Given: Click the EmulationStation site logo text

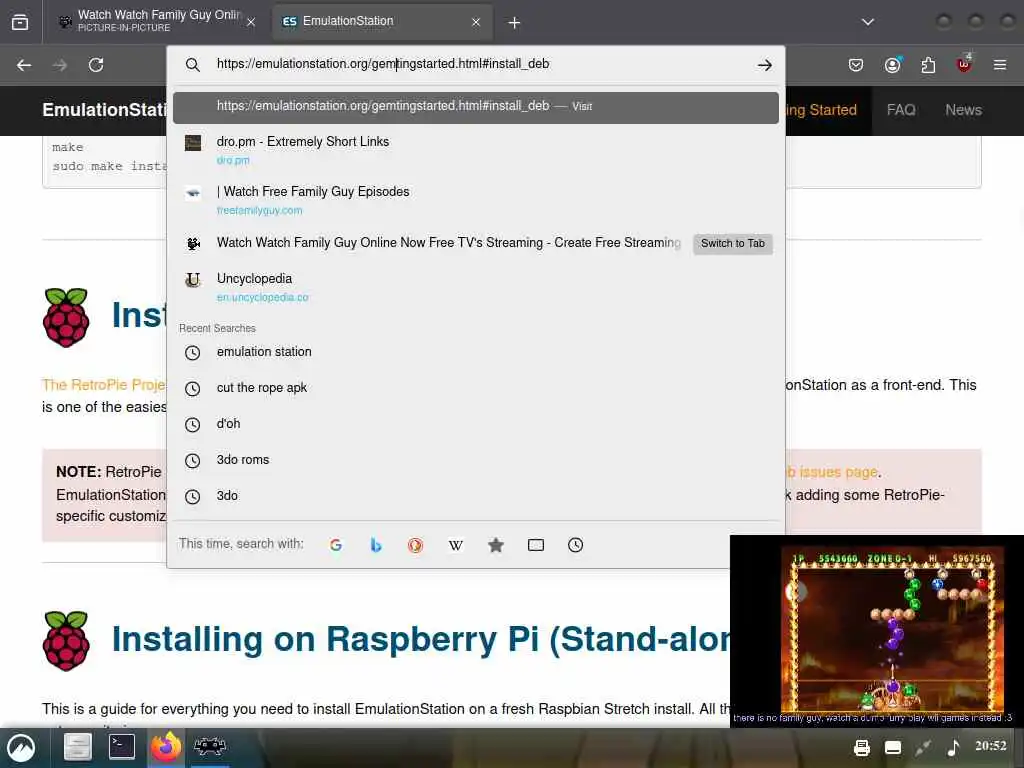Looking at the screenshot, I should 104,110.
